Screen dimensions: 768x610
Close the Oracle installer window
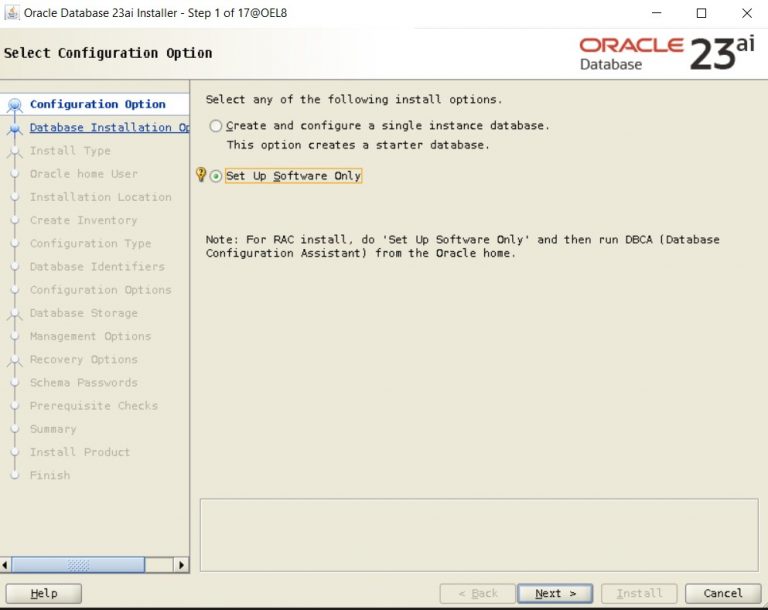tap(746, 13)
